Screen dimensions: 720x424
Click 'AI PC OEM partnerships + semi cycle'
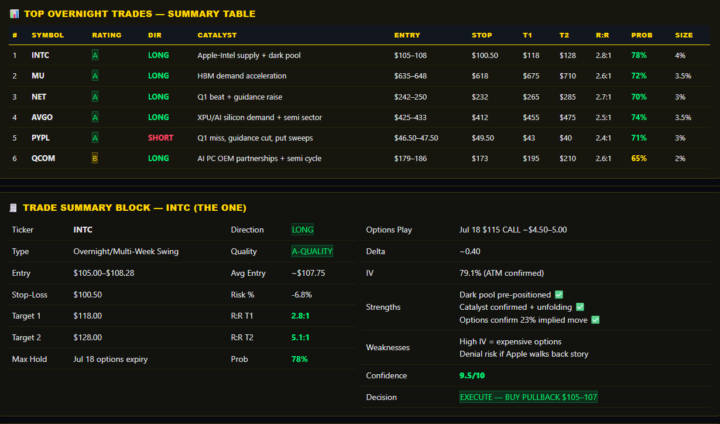point(259,158)
